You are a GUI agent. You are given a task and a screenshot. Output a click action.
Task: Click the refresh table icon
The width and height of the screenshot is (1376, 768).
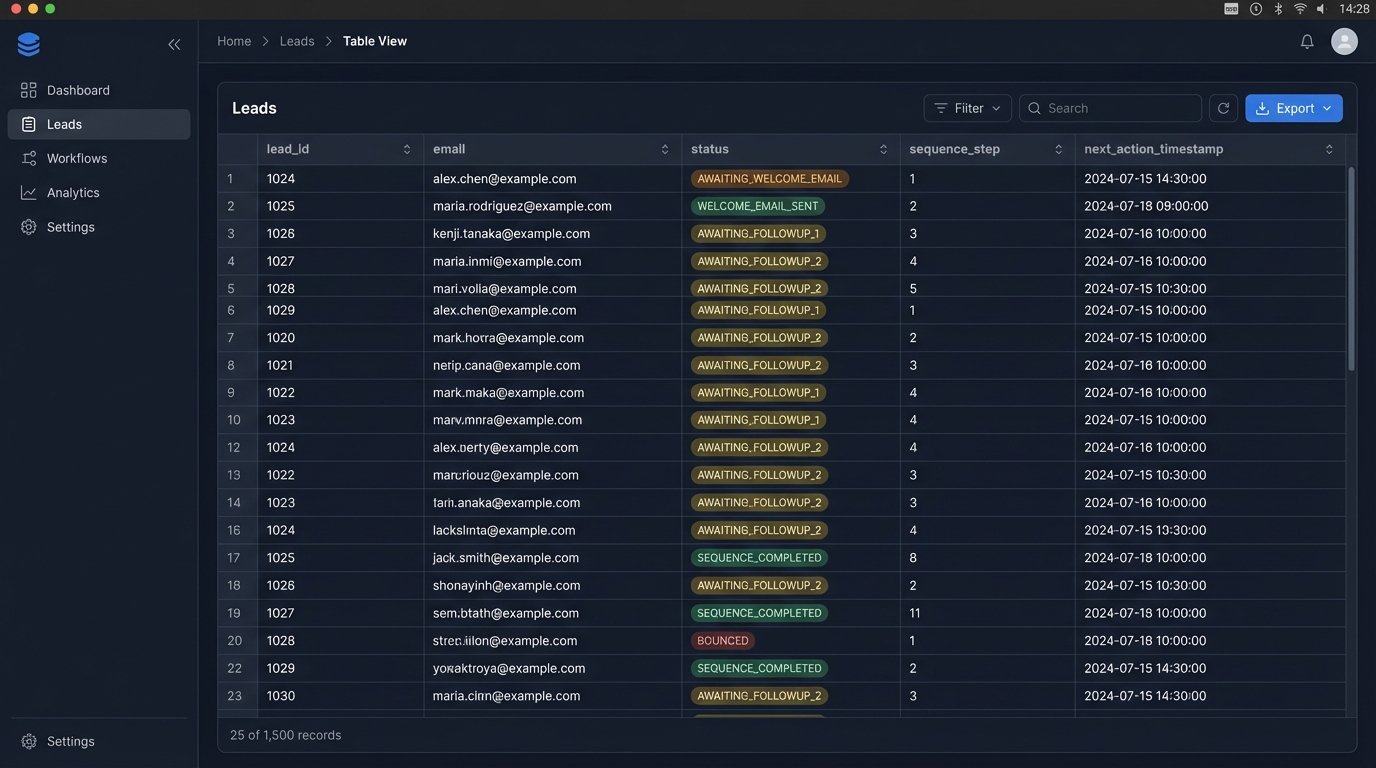click(1223, 108)
